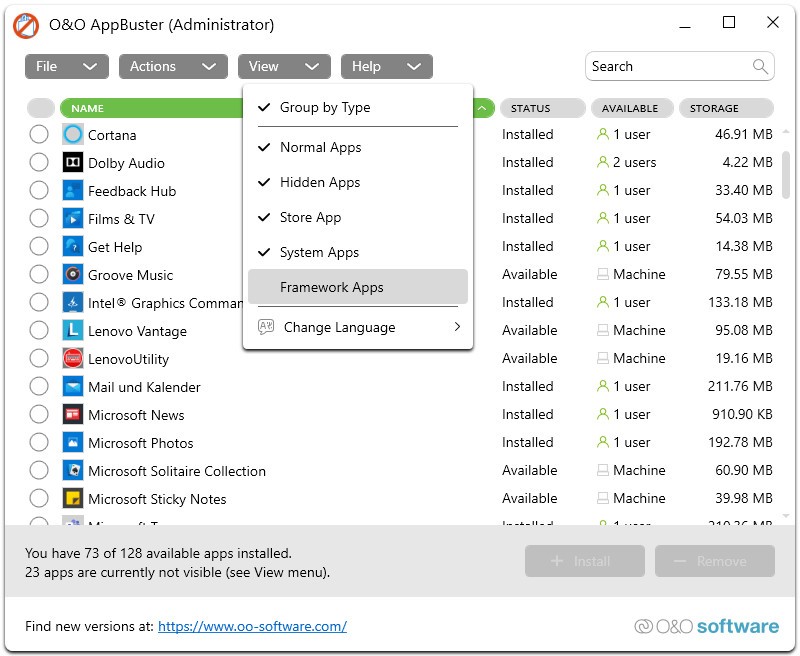Click the LenovoUtility app icon
800x656 pixels.
click(x=73, y=359)
